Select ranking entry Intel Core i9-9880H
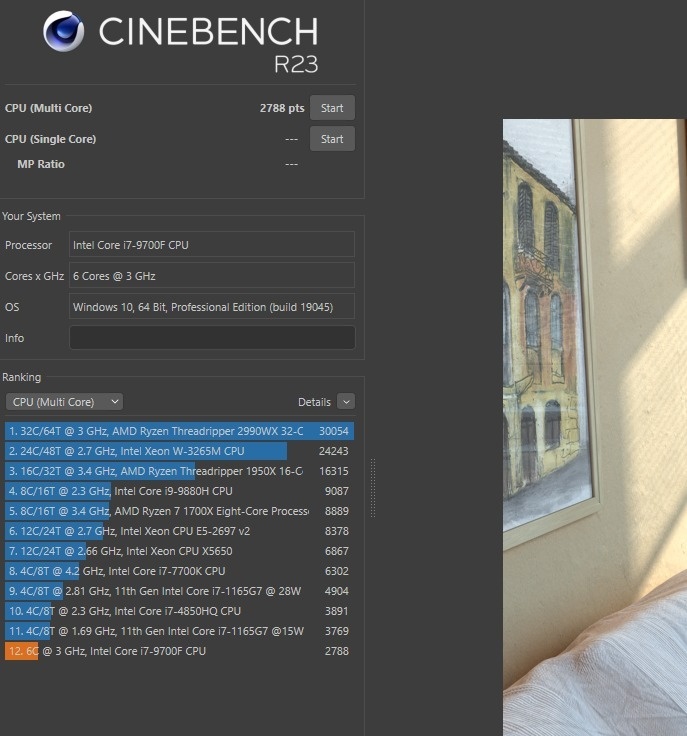The width and height of the screenshot is (687, 736). click(x=179, y=491)
